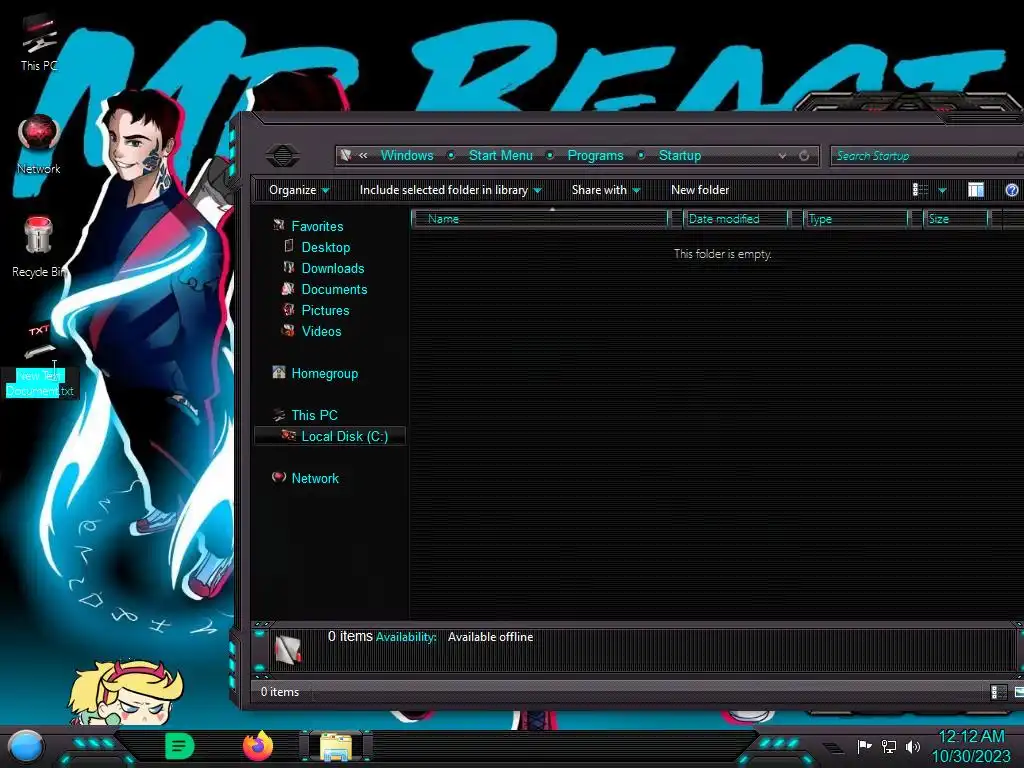
Task: Click the Search Startup field
Action: point(927,155)
